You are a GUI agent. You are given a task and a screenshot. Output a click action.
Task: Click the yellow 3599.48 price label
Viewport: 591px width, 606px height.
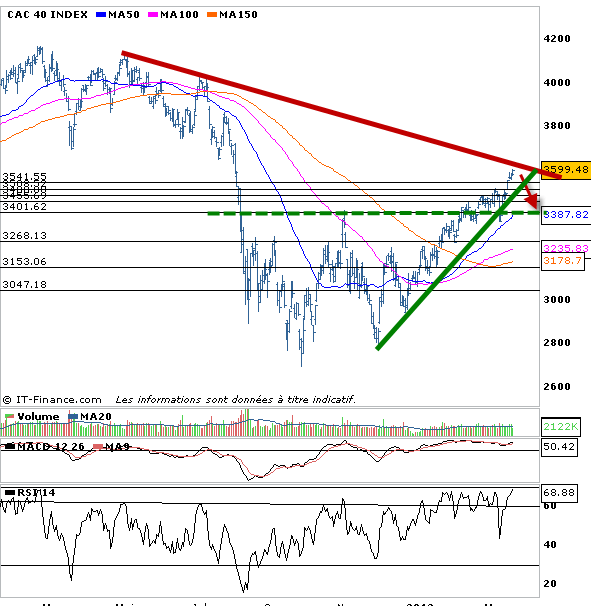pyautogui.click(x=566, y=170)
